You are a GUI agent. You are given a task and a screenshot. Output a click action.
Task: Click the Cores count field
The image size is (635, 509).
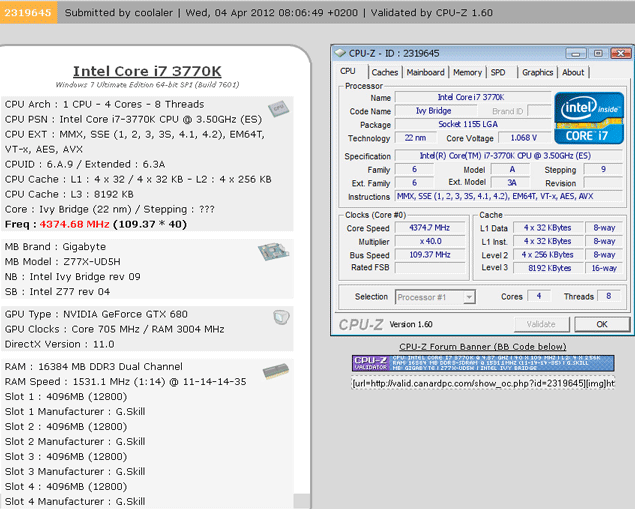pos(539,296)
